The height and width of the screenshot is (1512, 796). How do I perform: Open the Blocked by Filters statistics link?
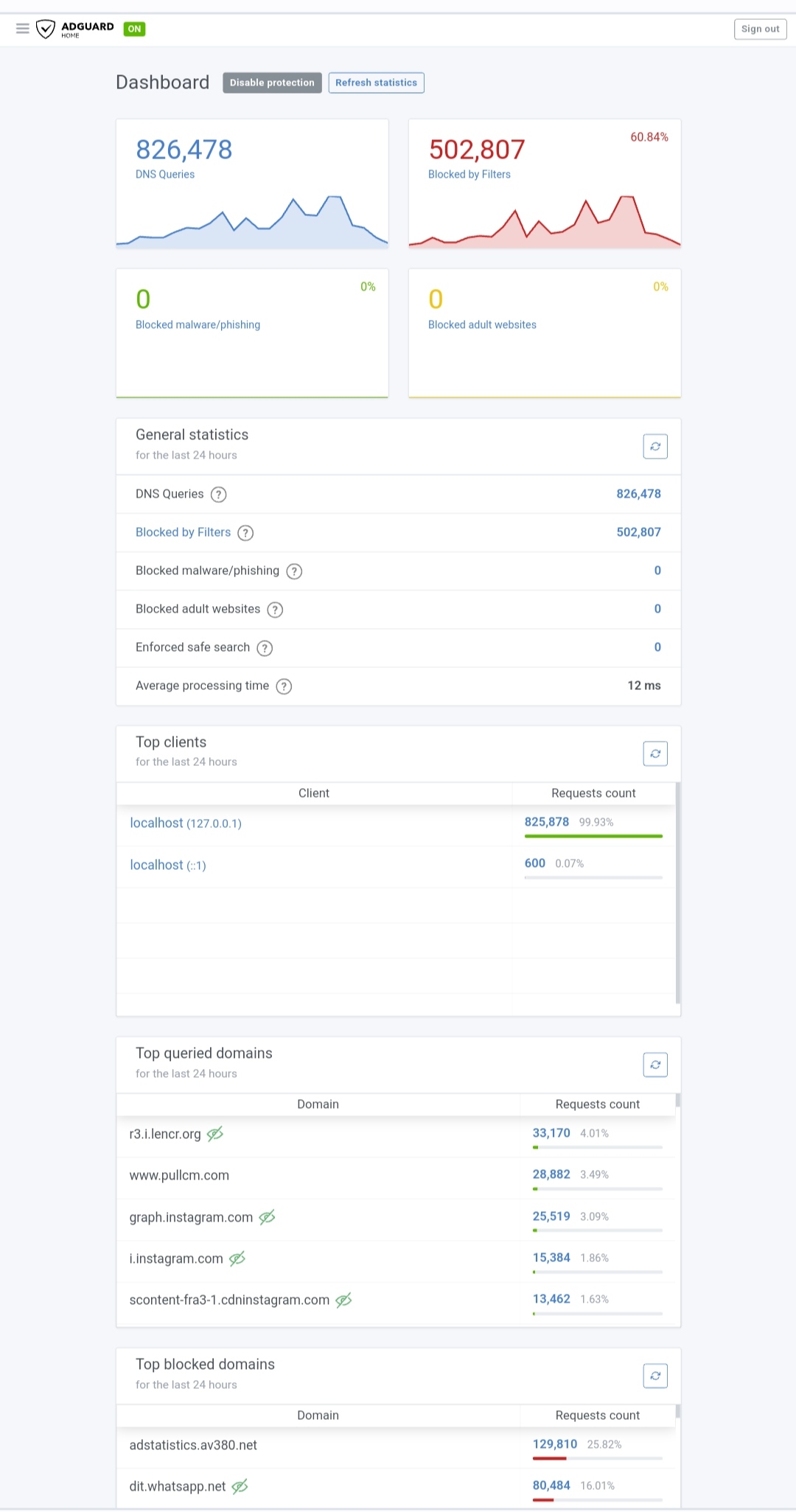pos(183,532)
